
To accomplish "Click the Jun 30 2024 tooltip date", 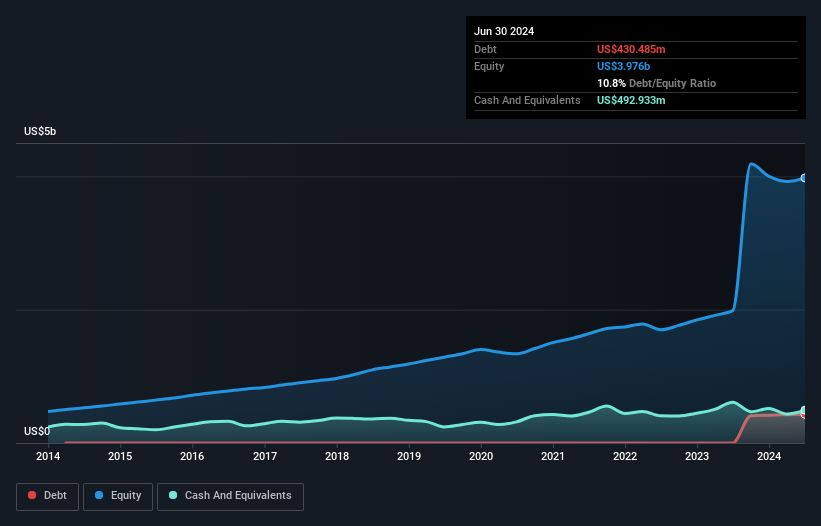I will pos(504,31).
